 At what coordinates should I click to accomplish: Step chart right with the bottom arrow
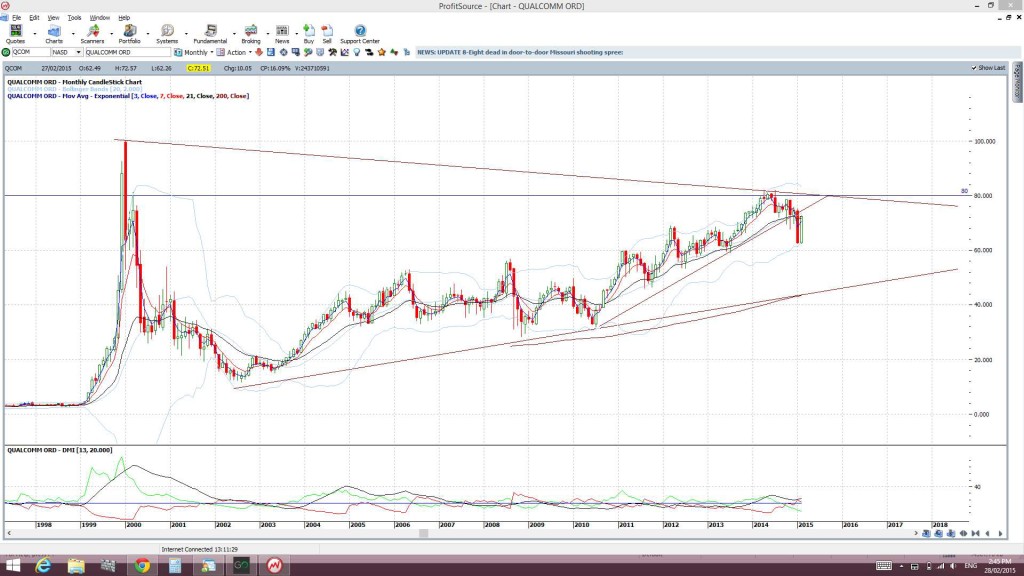coord(1000,534)
